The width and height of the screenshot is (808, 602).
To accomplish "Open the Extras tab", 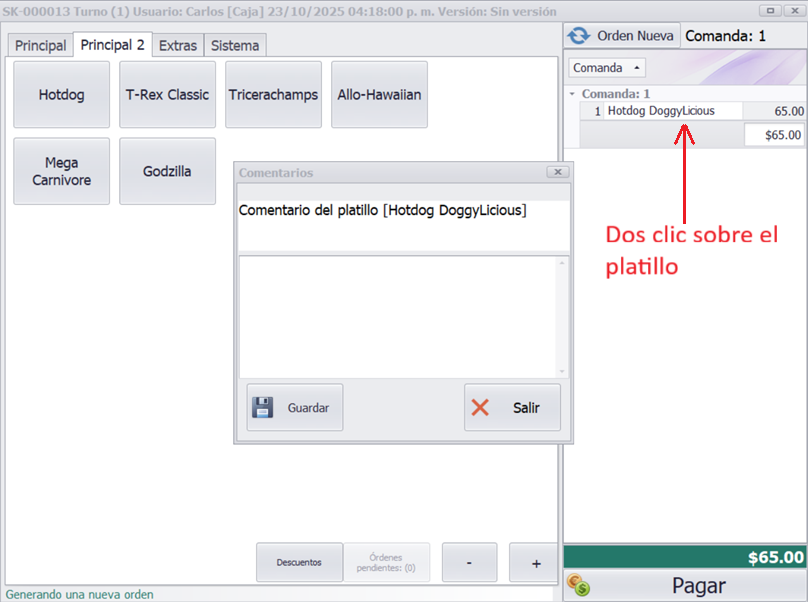I will 178,45.
